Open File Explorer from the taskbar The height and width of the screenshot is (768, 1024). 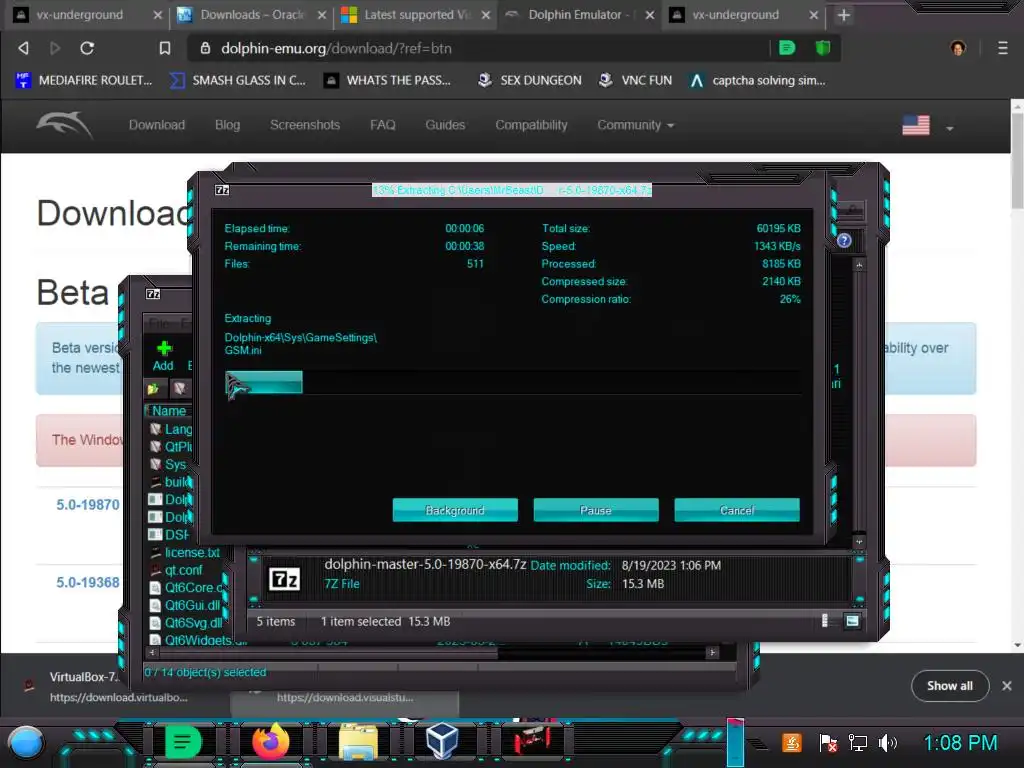coord(358,743)
